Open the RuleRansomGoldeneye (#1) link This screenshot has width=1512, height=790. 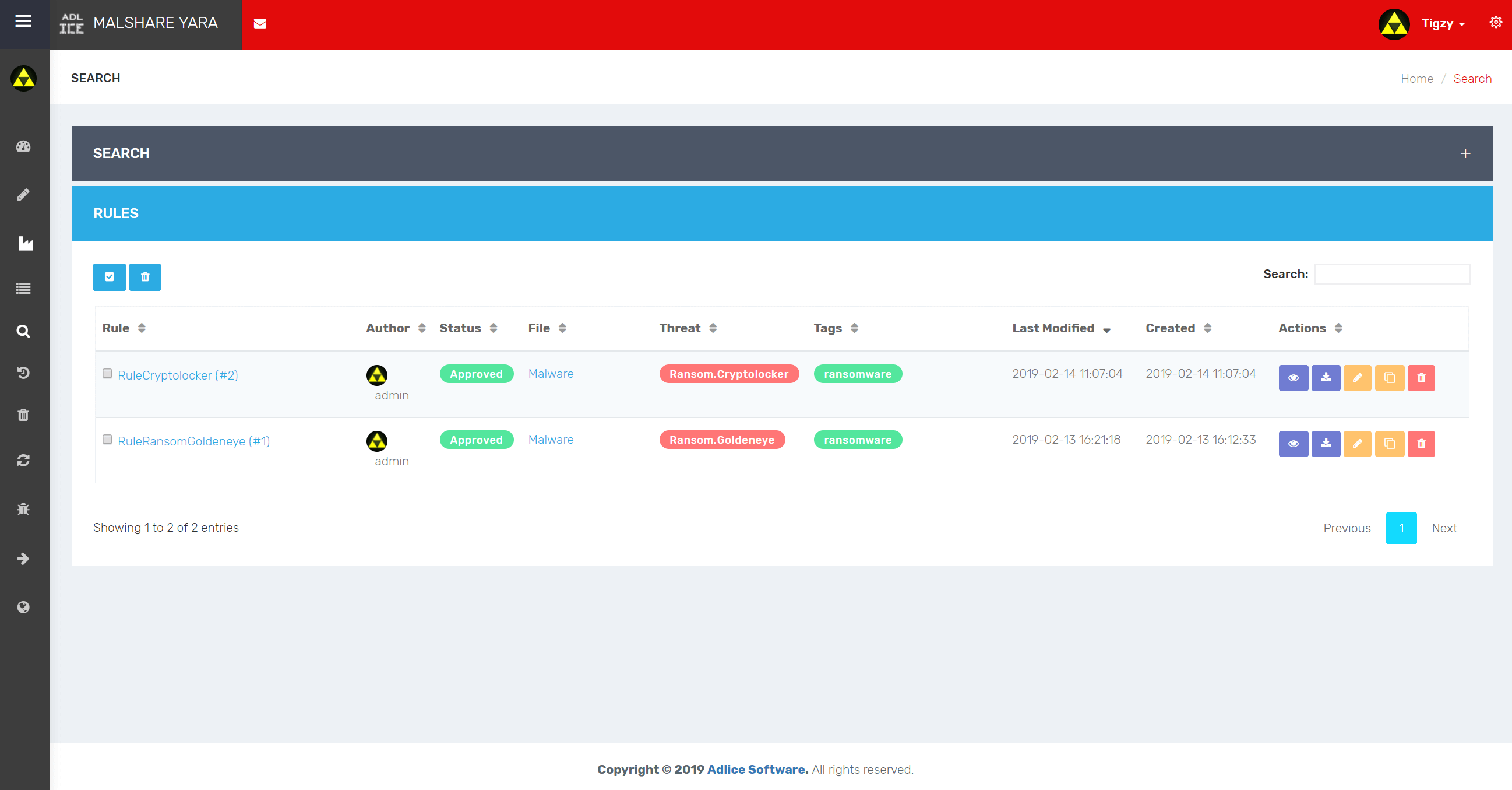pos(193,441)
